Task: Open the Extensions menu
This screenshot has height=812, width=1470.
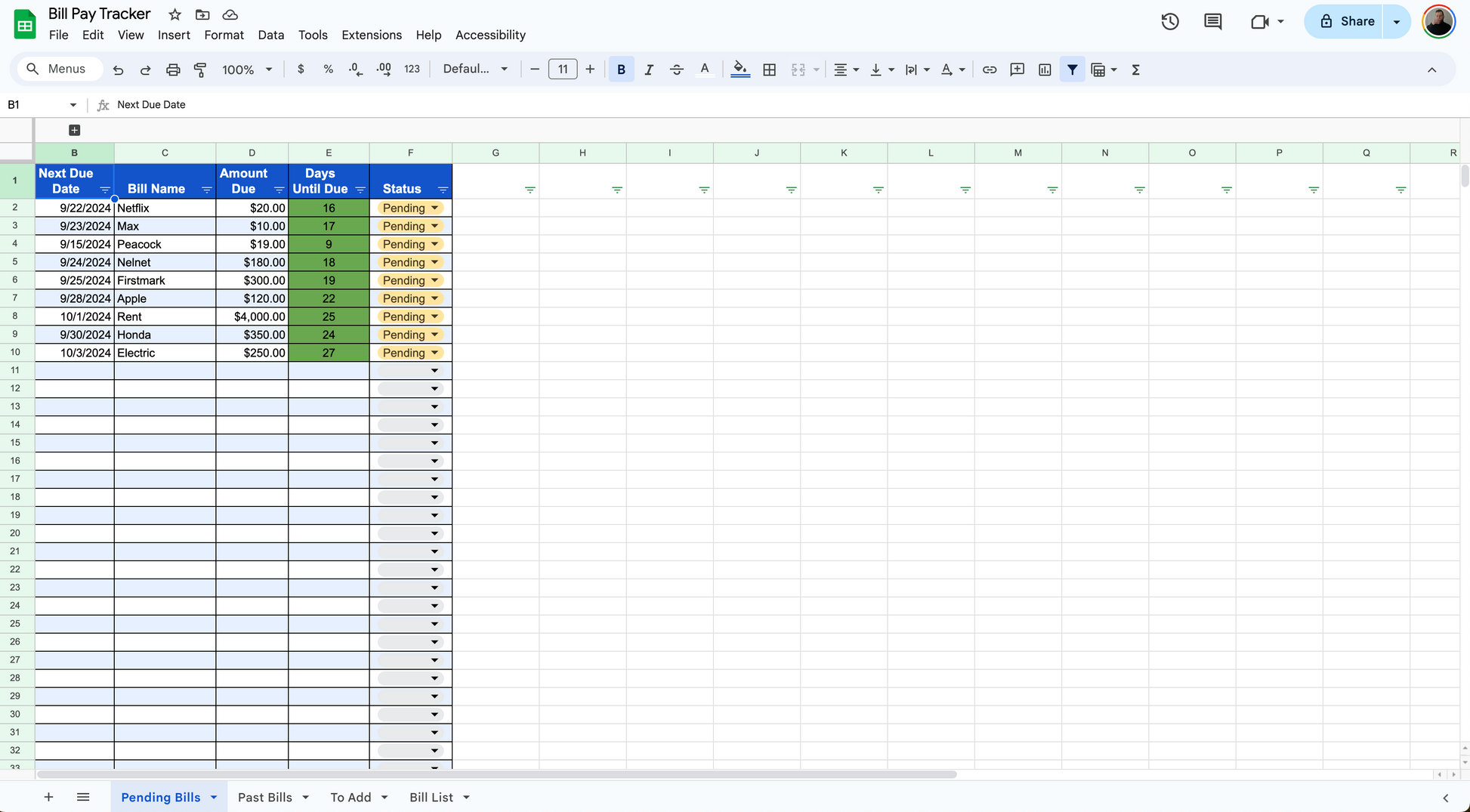Action: [x=371, y=35]
